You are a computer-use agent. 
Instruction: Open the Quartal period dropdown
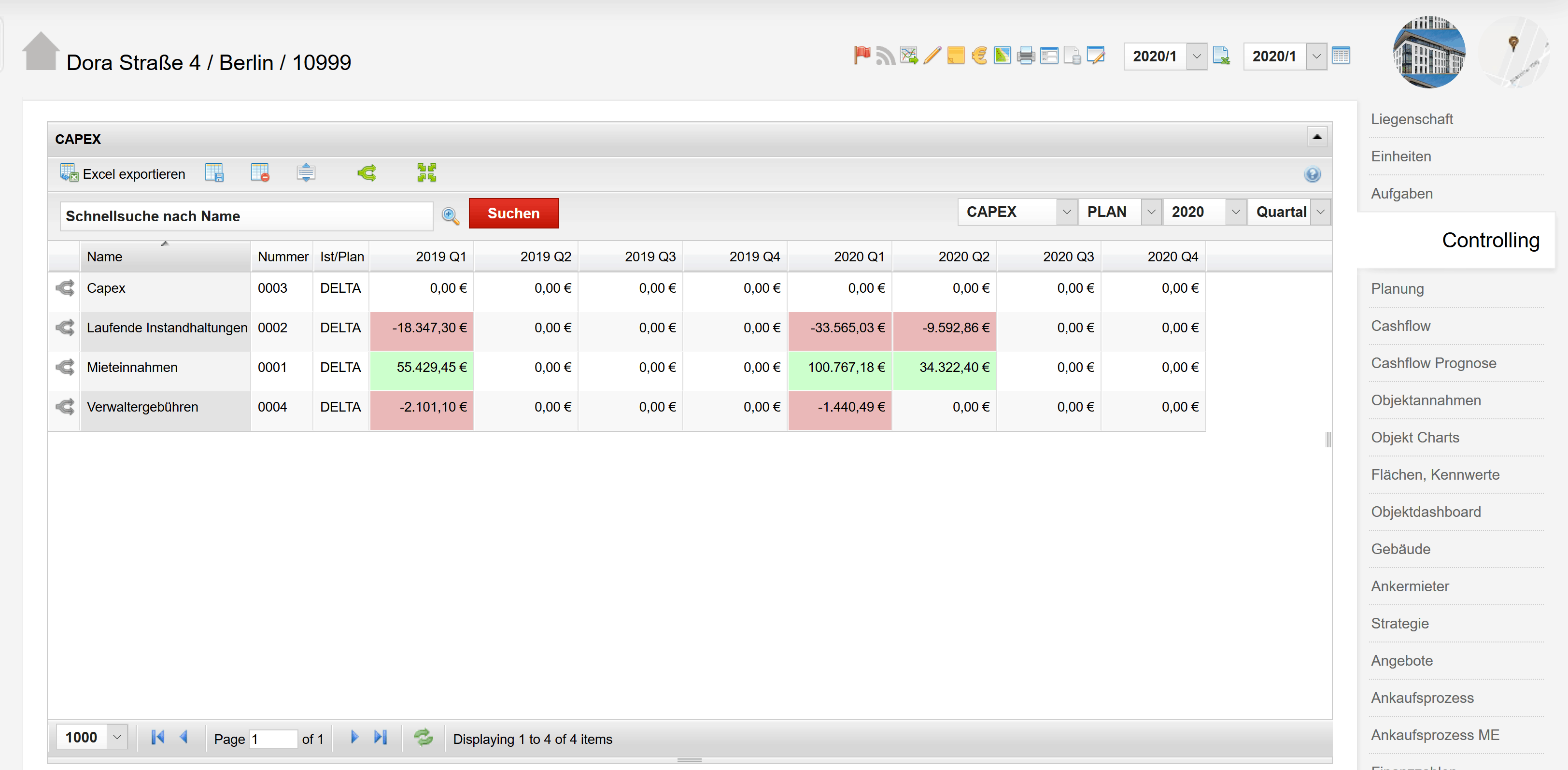tap(1320, 212)
